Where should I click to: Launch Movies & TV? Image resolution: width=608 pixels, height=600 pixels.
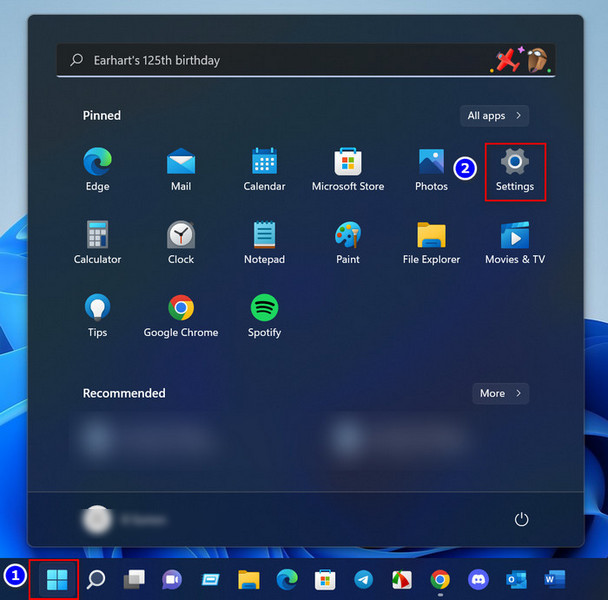[515, 242]
